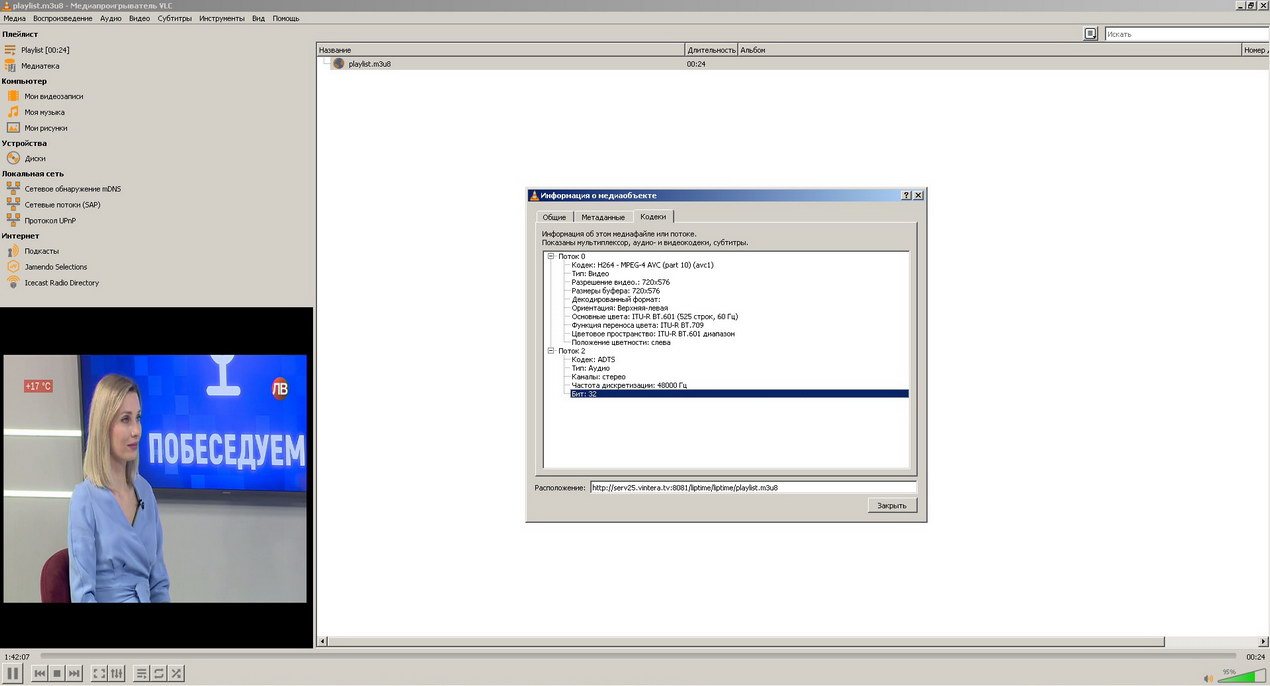The image size is (1270, 686).
Task: Close the dialog with Закрыть button
Action: click(x=891, y=506)
